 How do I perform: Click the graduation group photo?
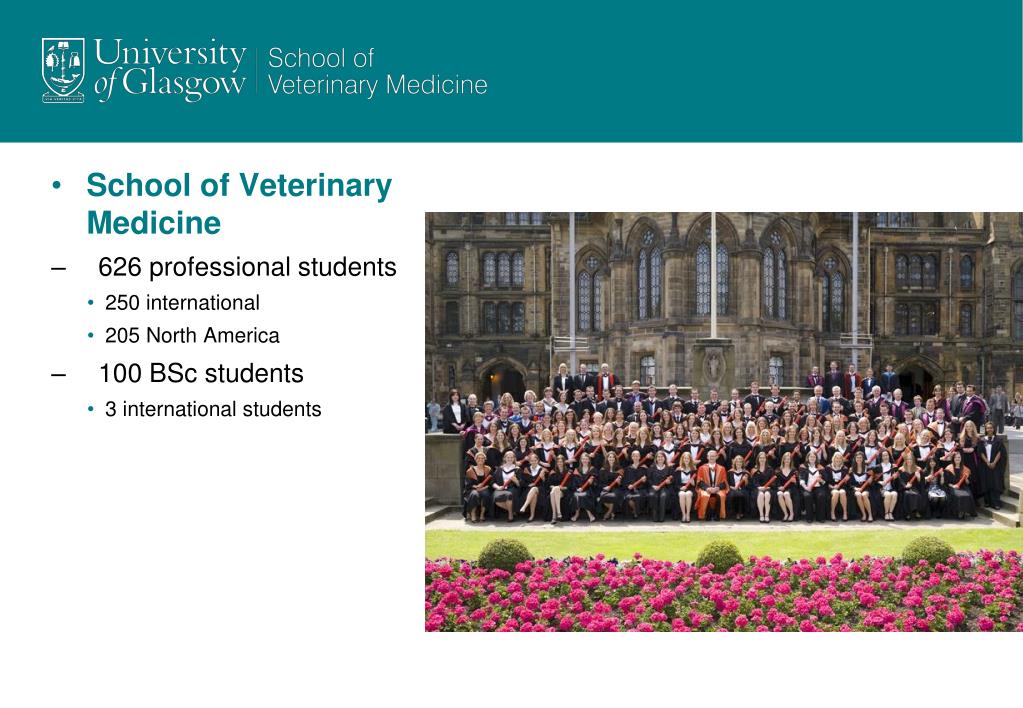point(724,422)
